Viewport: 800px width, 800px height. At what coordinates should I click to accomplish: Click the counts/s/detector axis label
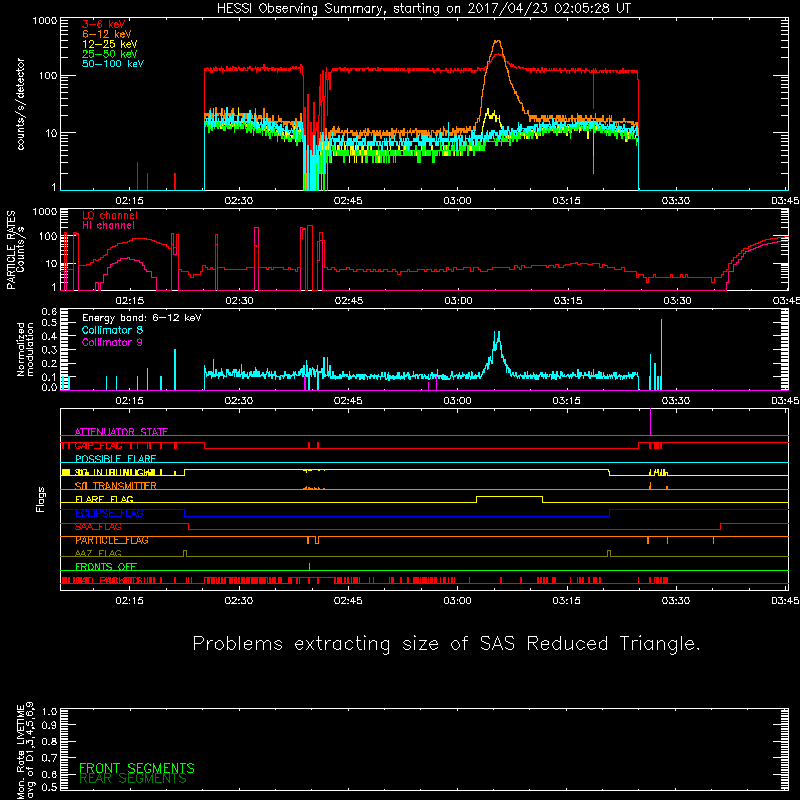click(x=21, y=104)
